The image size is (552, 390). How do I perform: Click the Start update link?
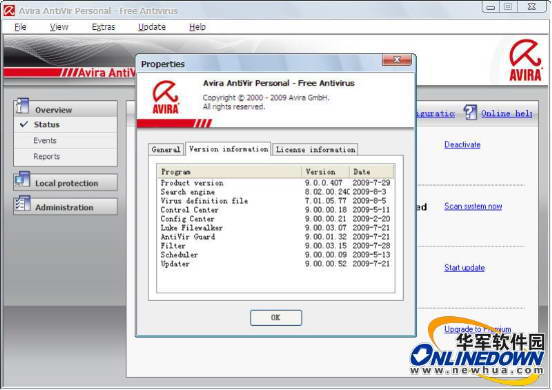(x=464, y=268)
